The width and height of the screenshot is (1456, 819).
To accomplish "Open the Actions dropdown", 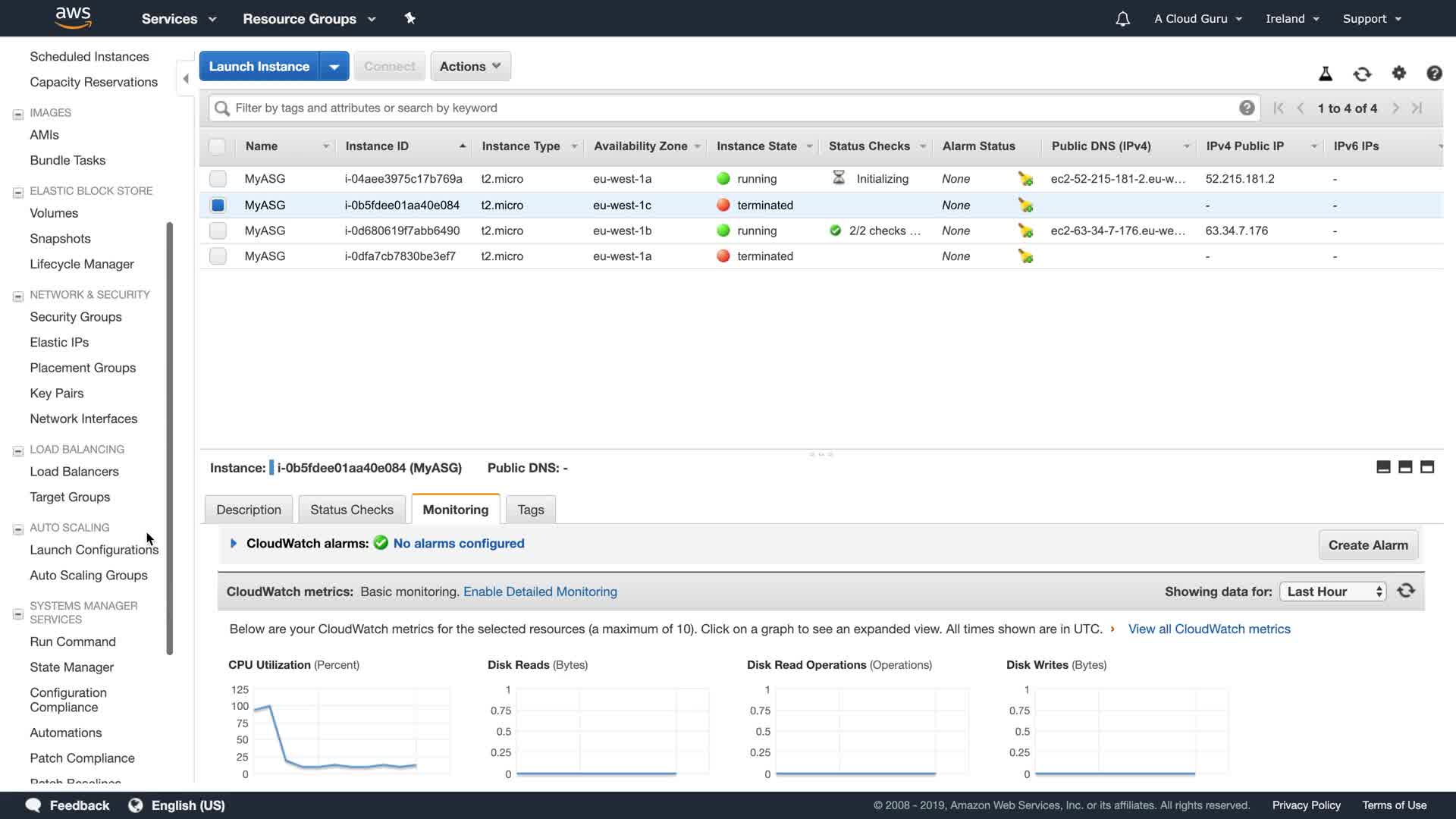I will coord(470,66).
